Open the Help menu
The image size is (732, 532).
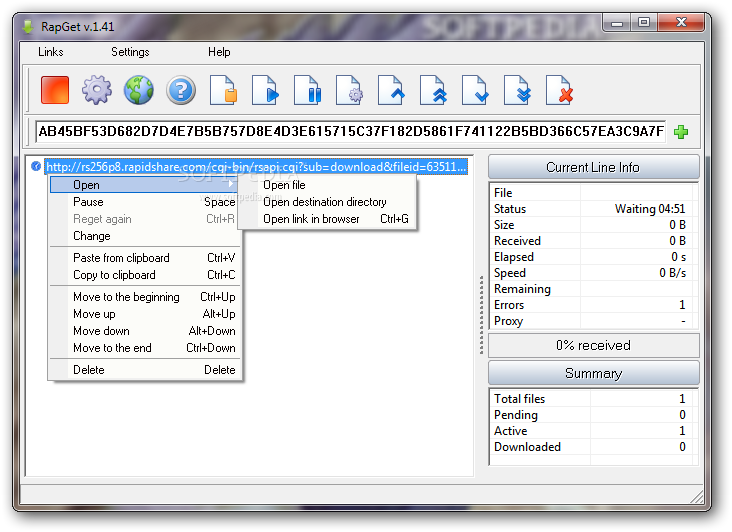219,52
